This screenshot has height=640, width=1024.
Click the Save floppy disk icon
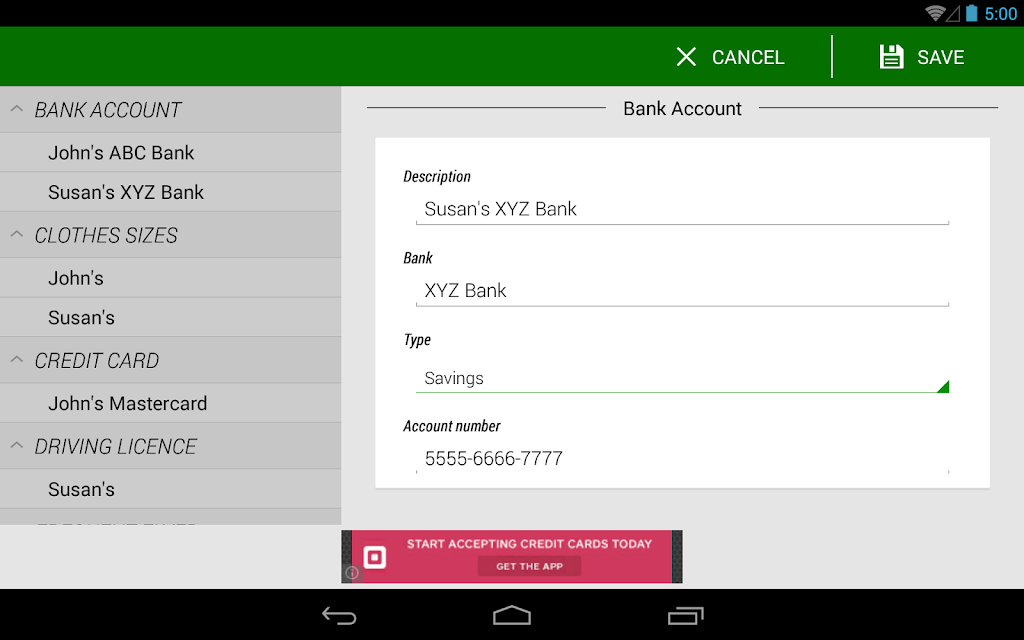891,57
